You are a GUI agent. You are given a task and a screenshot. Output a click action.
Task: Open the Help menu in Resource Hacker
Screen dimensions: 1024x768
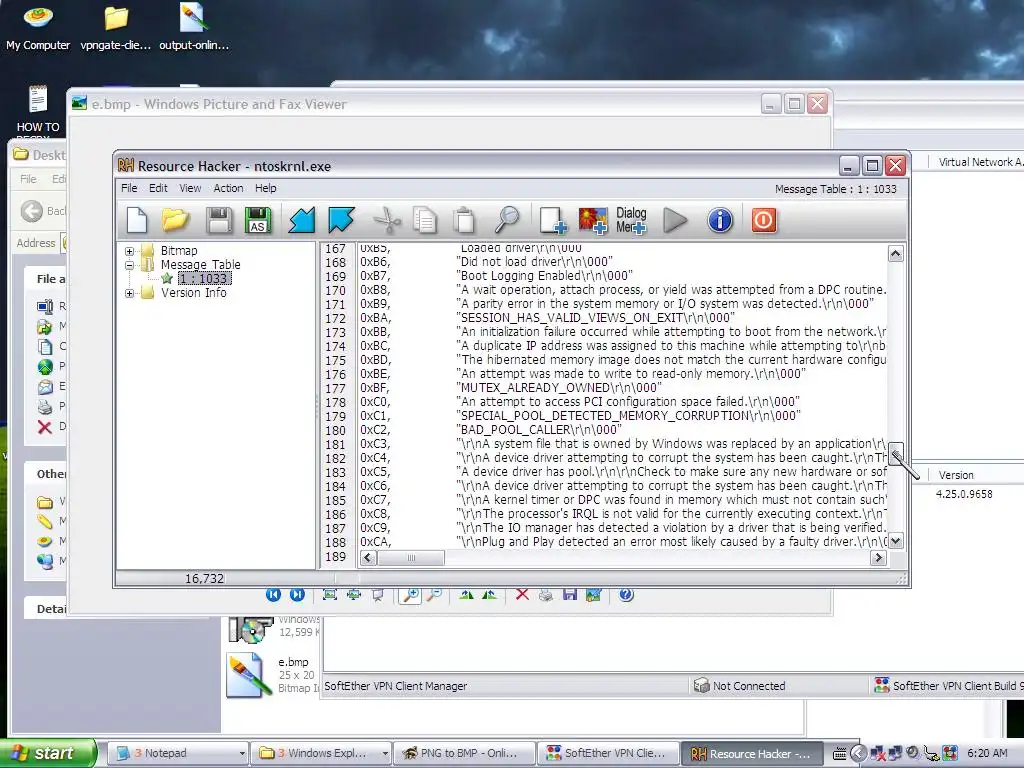pos(266,188)
